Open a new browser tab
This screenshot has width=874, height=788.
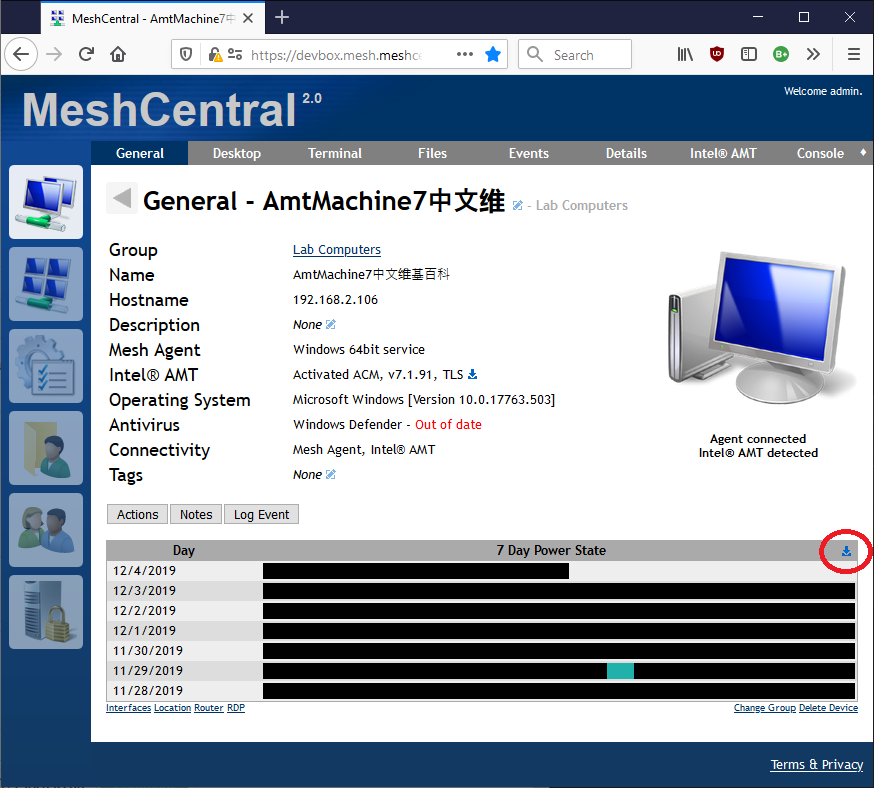(282, 17)
